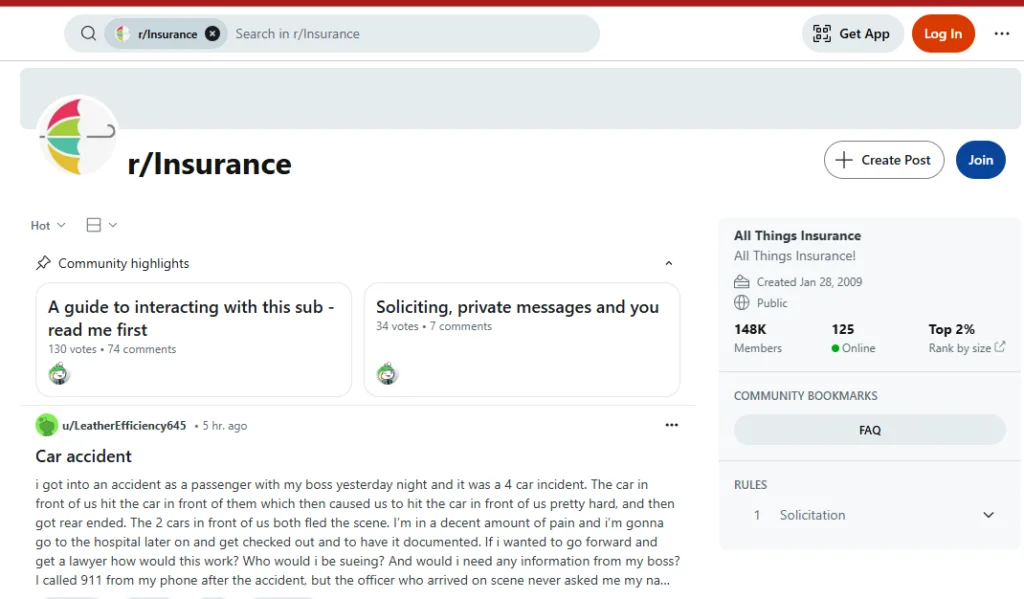
Task: Click the Search in r/Insurance input field
Action: (x=400, y=33)
